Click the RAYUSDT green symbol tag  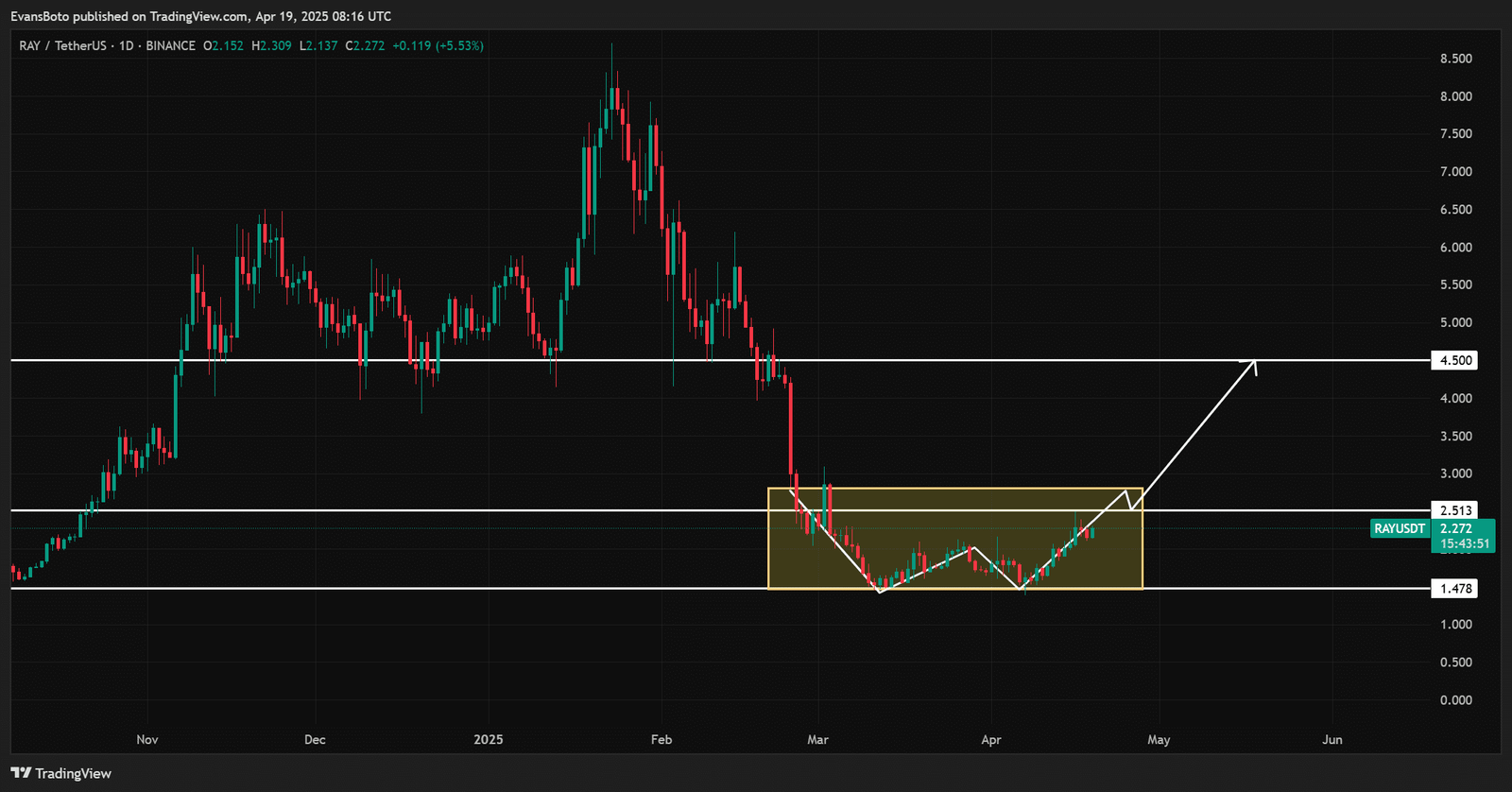(x=1399, y=528)
